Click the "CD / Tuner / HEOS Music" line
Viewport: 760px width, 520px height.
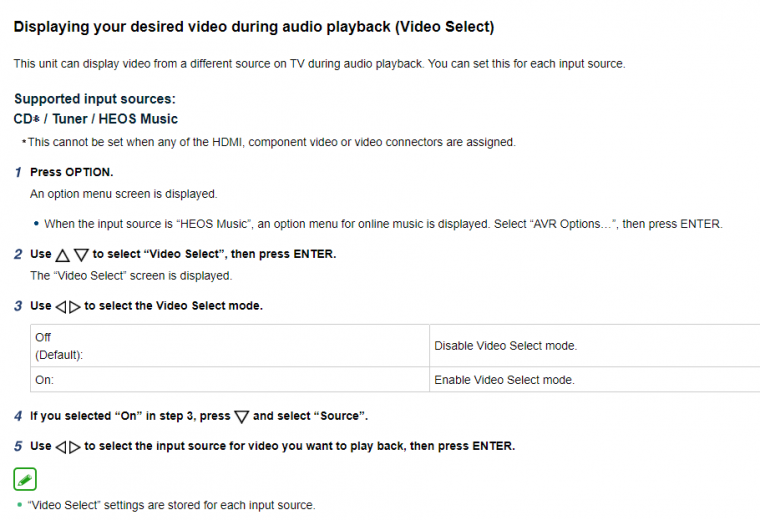click(96, 119)
